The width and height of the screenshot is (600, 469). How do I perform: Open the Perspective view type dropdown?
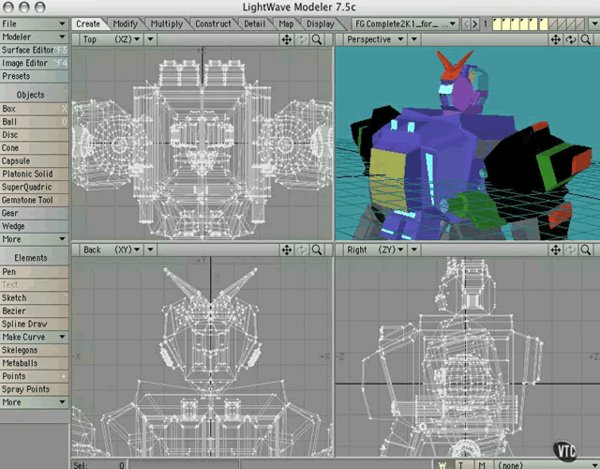375,39
